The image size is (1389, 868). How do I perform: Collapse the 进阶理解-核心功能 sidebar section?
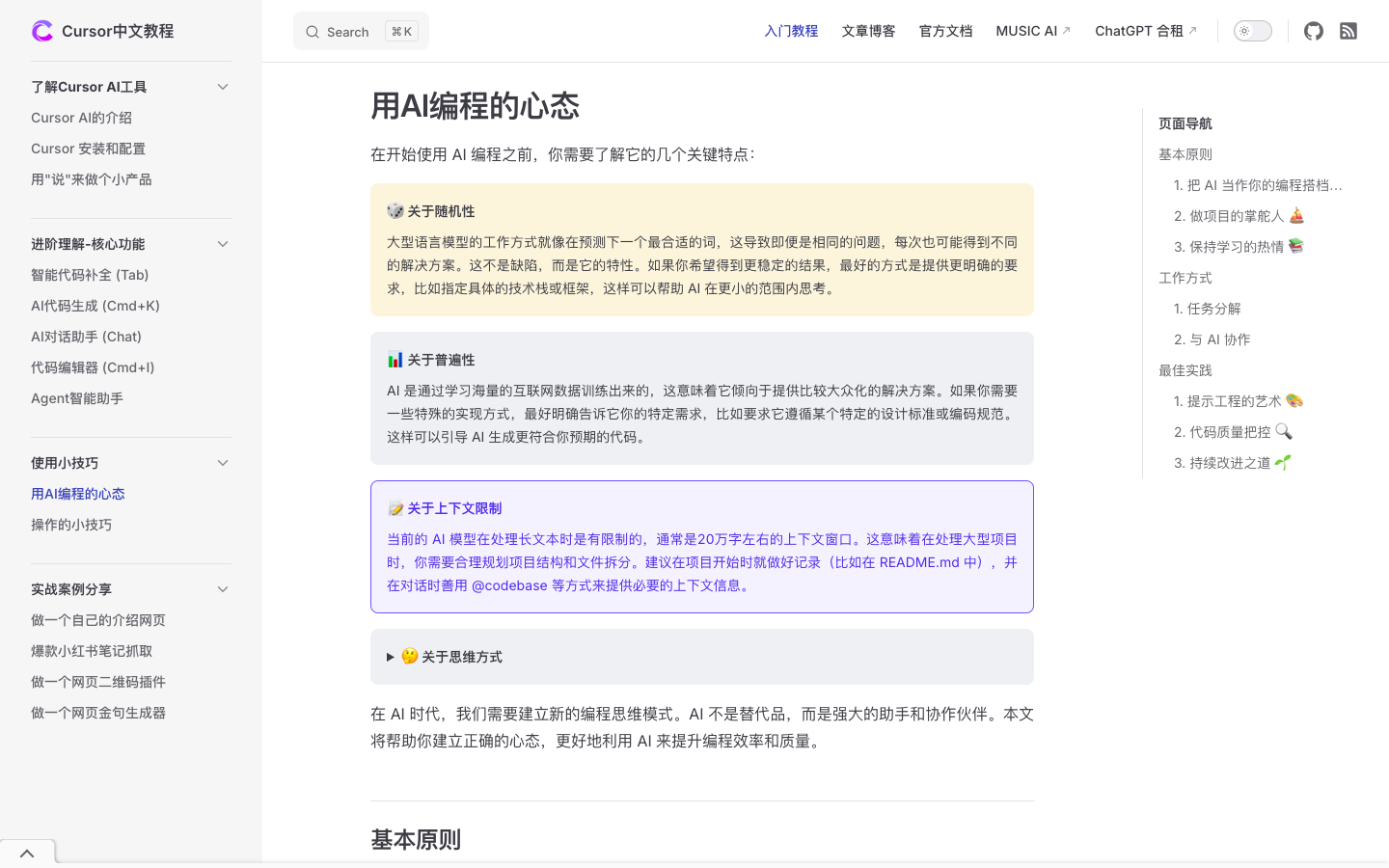point(223,244)
